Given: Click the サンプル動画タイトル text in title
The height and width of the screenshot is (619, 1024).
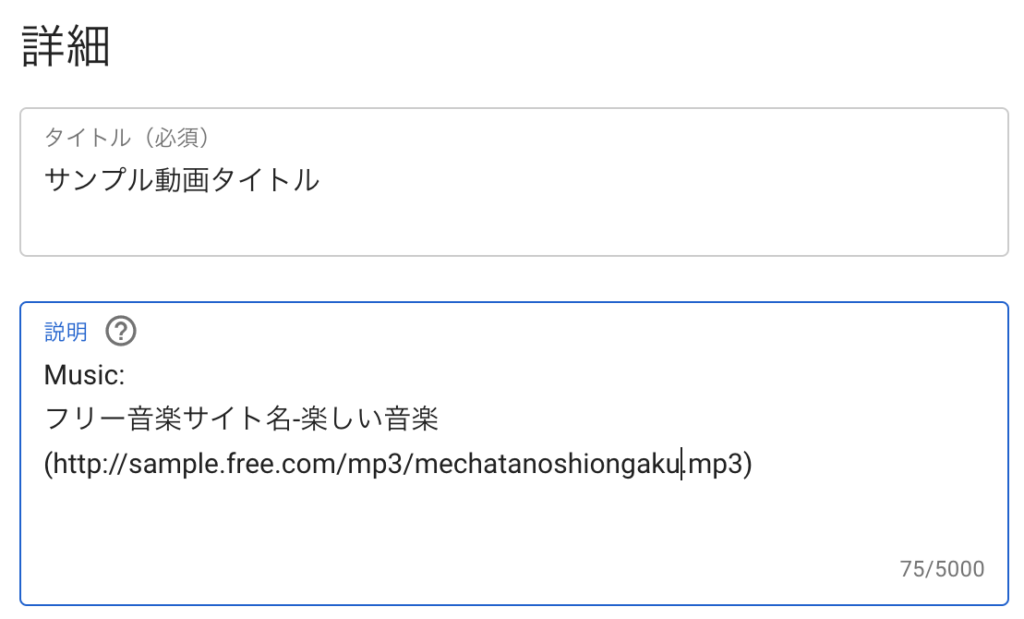Looking at the screenshot, I should pos(182,180).
